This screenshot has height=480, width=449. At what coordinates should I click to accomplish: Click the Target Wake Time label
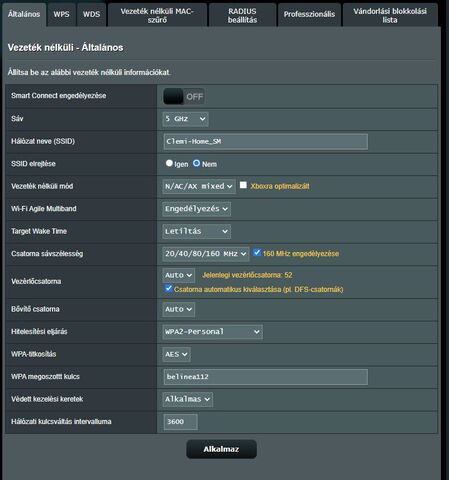click(x=39, y=231)
